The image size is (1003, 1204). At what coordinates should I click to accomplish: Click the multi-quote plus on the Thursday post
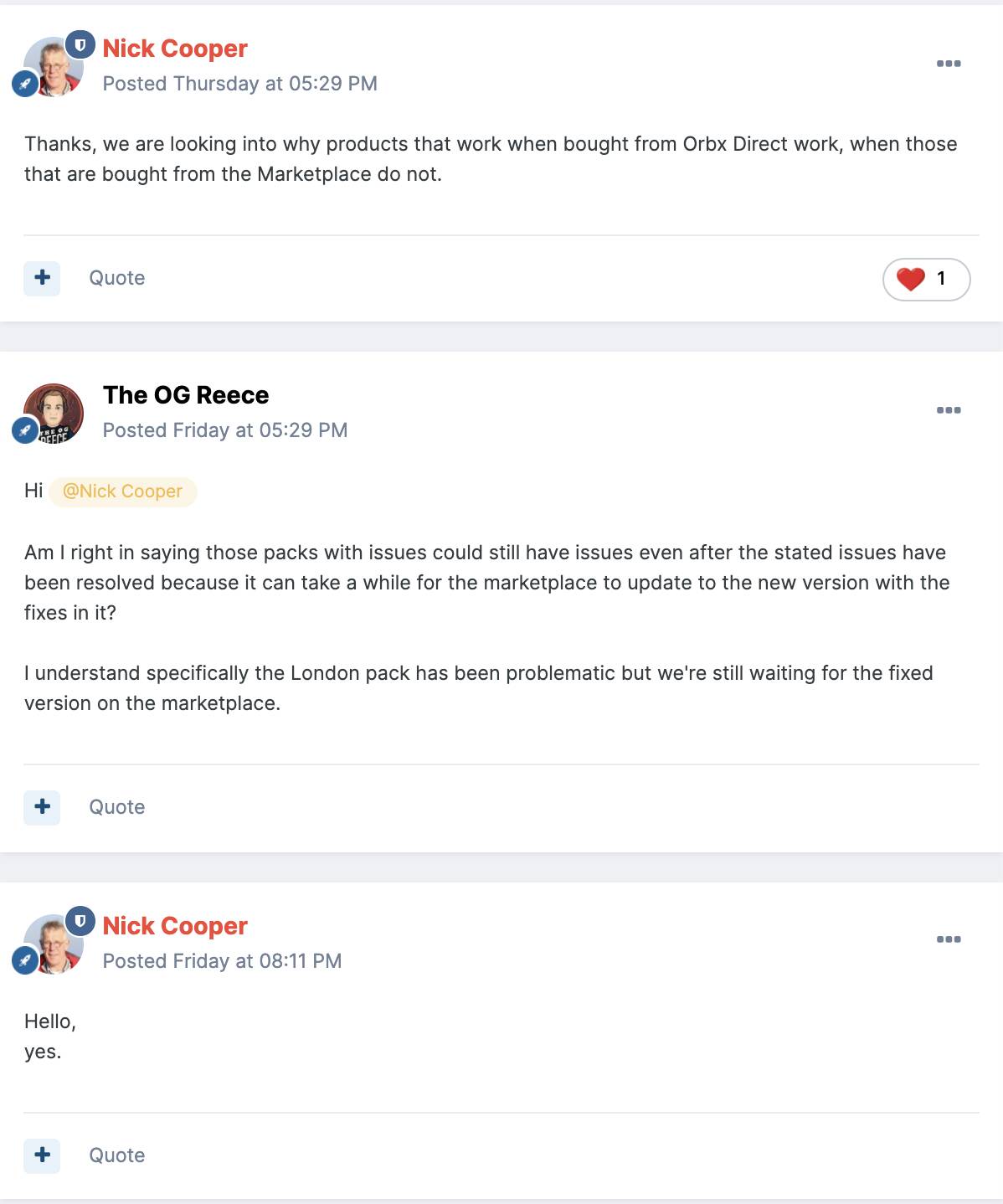[42, 278]
